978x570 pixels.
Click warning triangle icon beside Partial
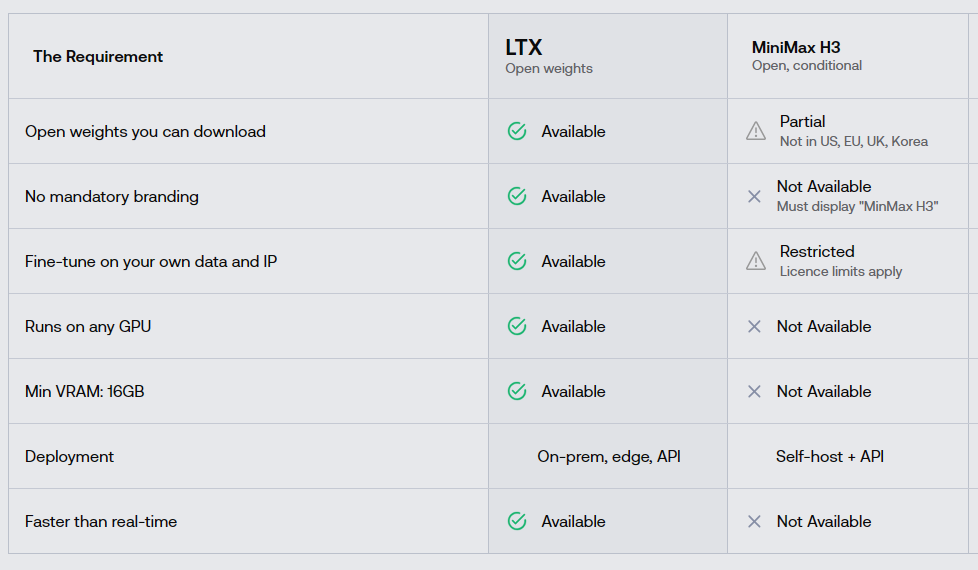[x=756, y=131]
